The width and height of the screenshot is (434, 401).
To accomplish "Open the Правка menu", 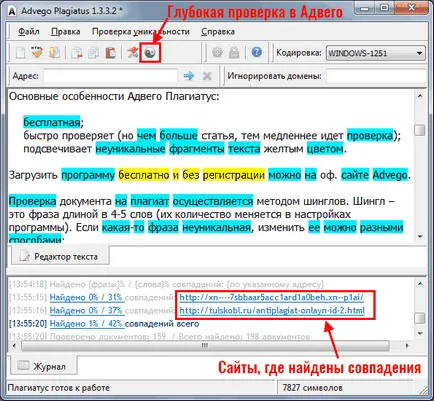I will coord(66,32).
